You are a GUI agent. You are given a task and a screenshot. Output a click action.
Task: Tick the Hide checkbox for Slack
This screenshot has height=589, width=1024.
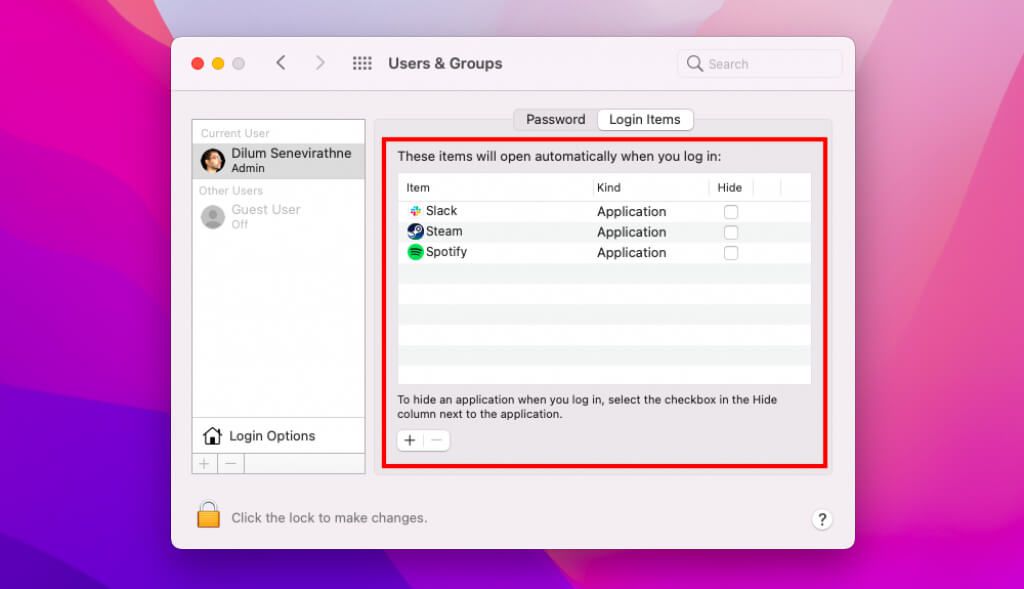click(x=731, y=212)
